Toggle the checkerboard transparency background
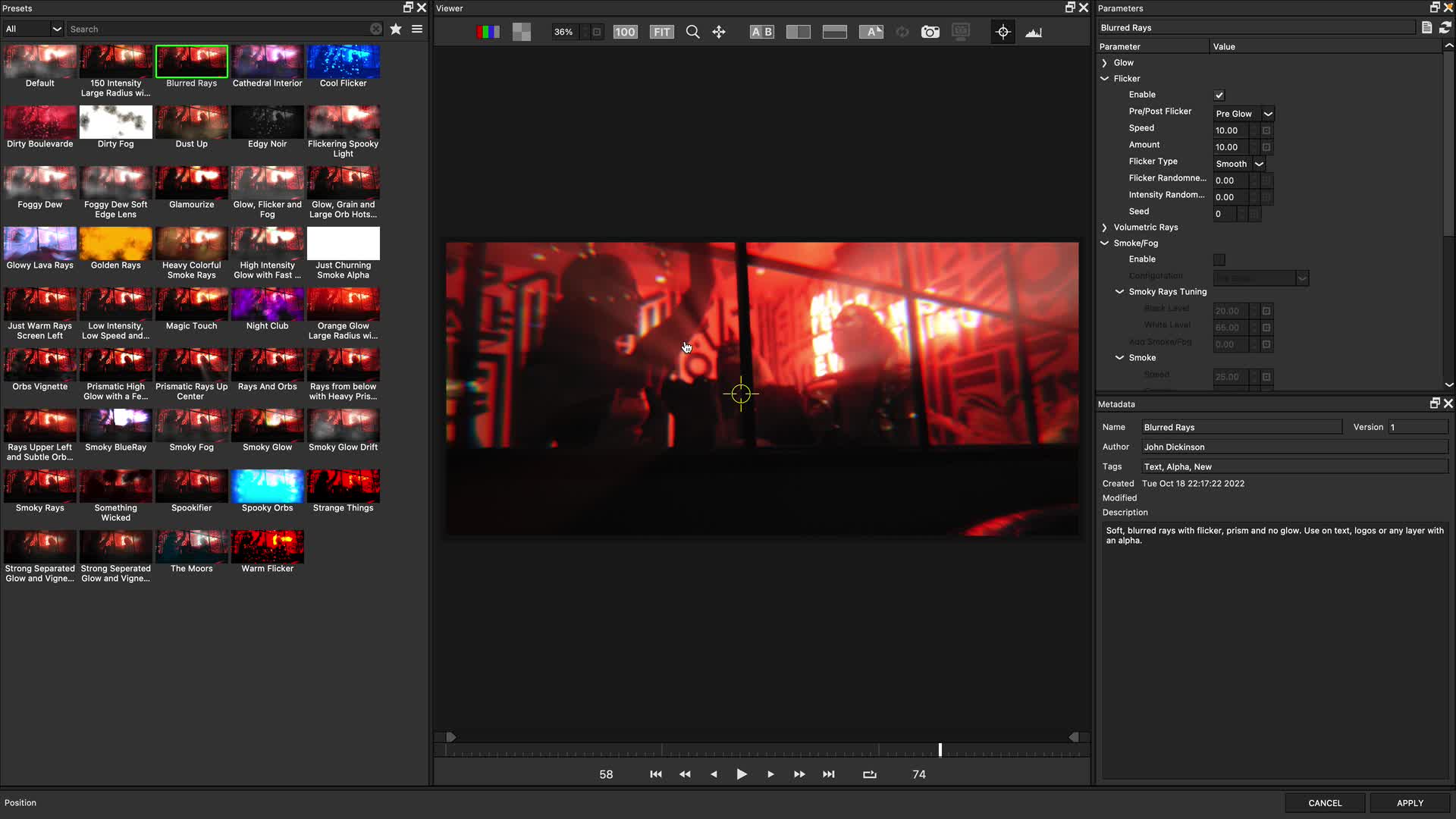The width and height of the screenshot is (1456, 819). pyautogui.click(x=521, y=32)
